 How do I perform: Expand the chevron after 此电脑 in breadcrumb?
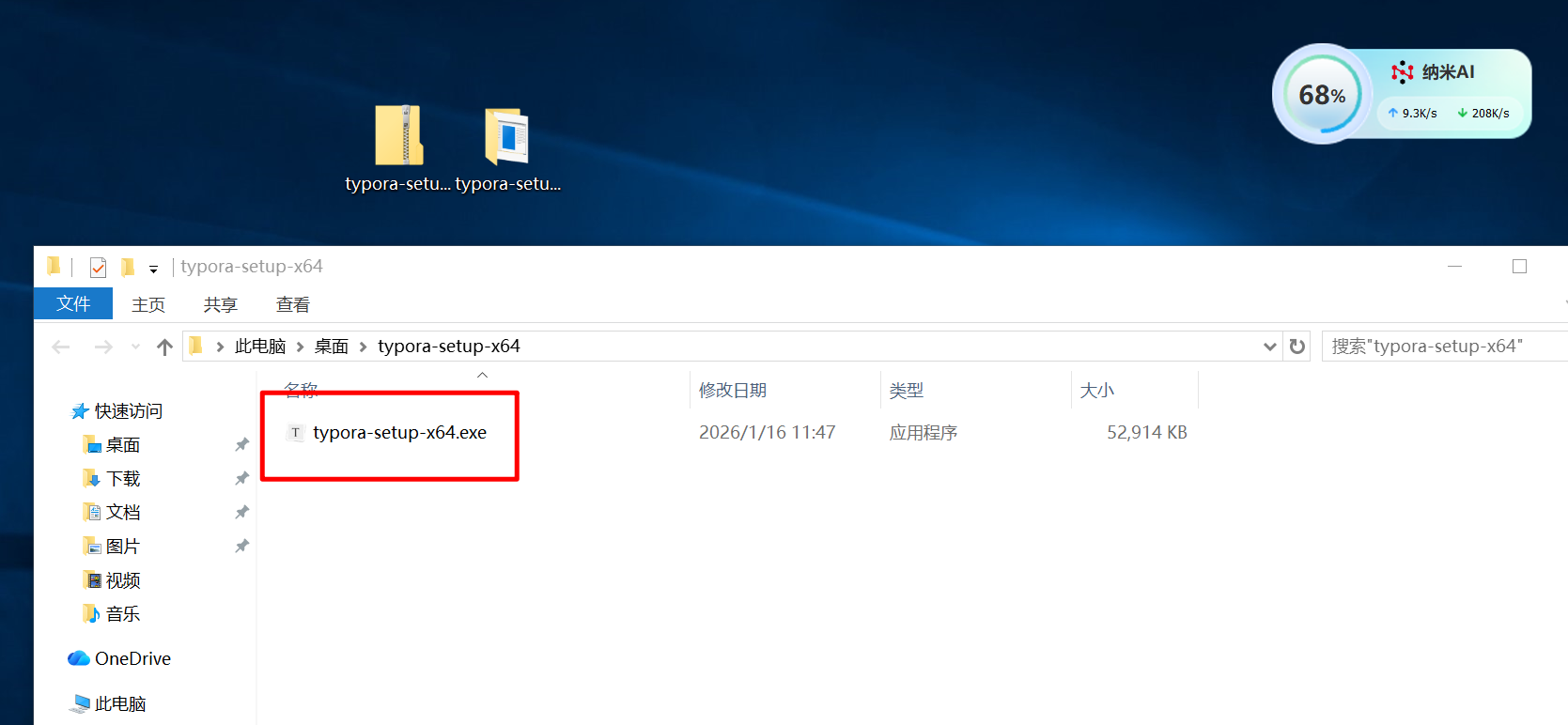[300, 347]
